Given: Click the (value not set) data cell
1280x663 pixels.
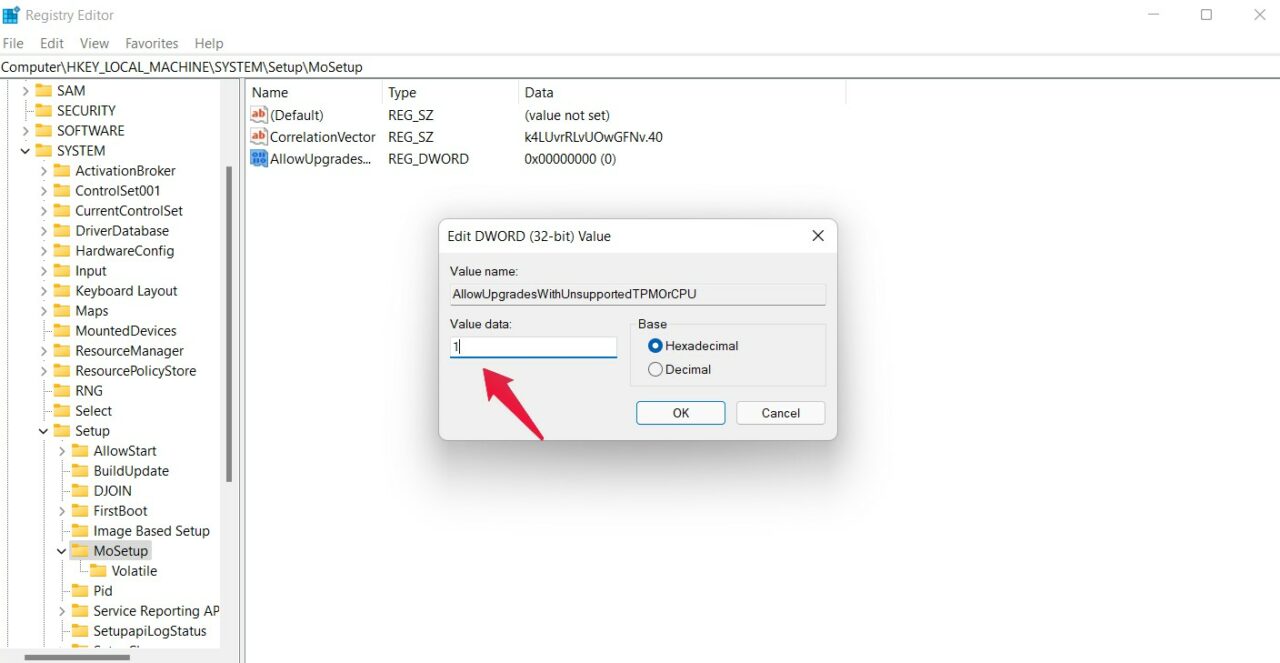Looking at the screenshot, I should click(x=567, y=115).
